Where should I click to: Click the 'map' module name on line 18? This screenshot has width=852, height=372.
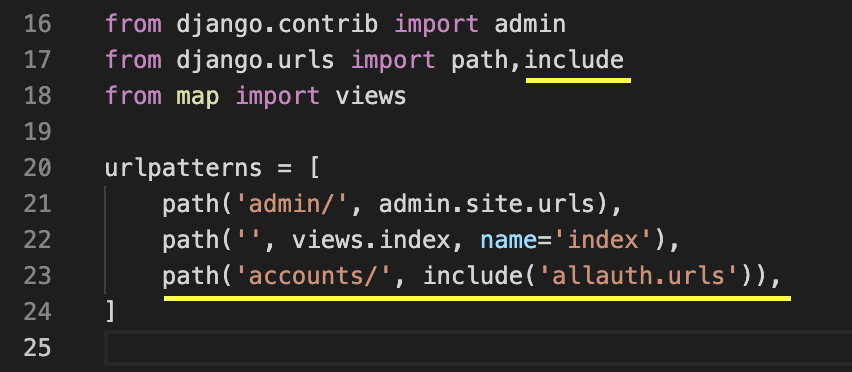pos(198,98)
